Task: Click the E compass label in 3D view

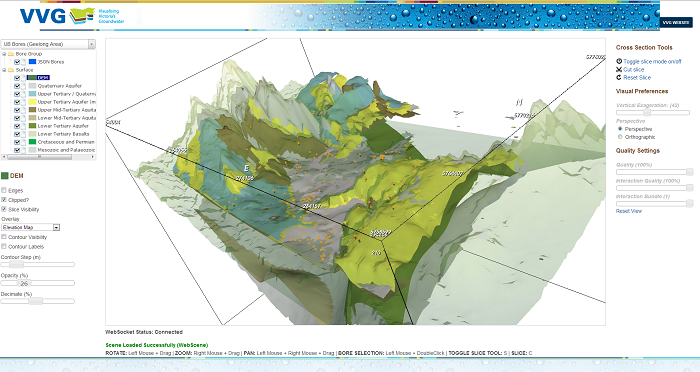Action: tap(246, 168)
